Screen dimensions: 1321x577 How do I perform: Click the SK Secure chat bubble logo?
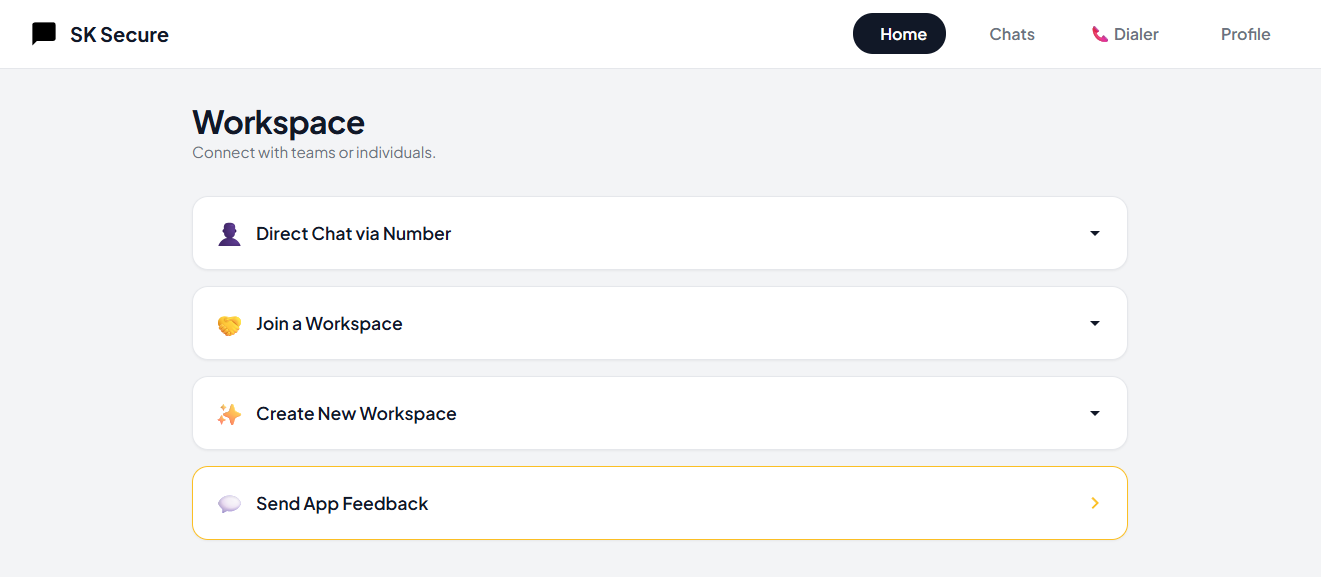coord(44,34)
